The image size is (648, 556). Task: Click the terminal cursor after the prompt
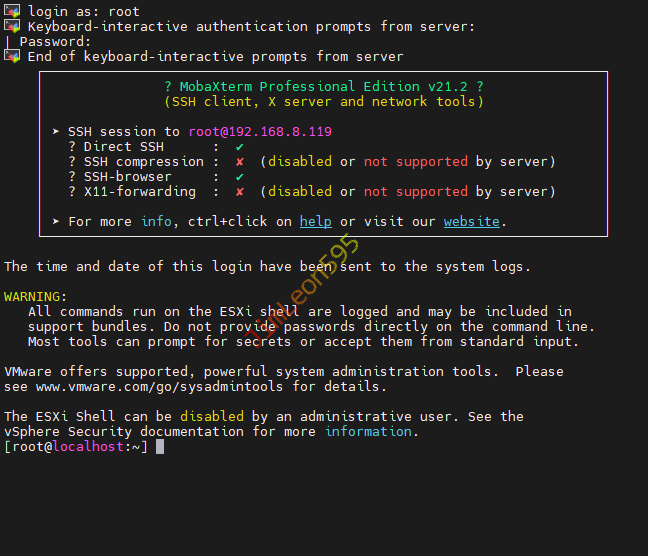(160, 447)
